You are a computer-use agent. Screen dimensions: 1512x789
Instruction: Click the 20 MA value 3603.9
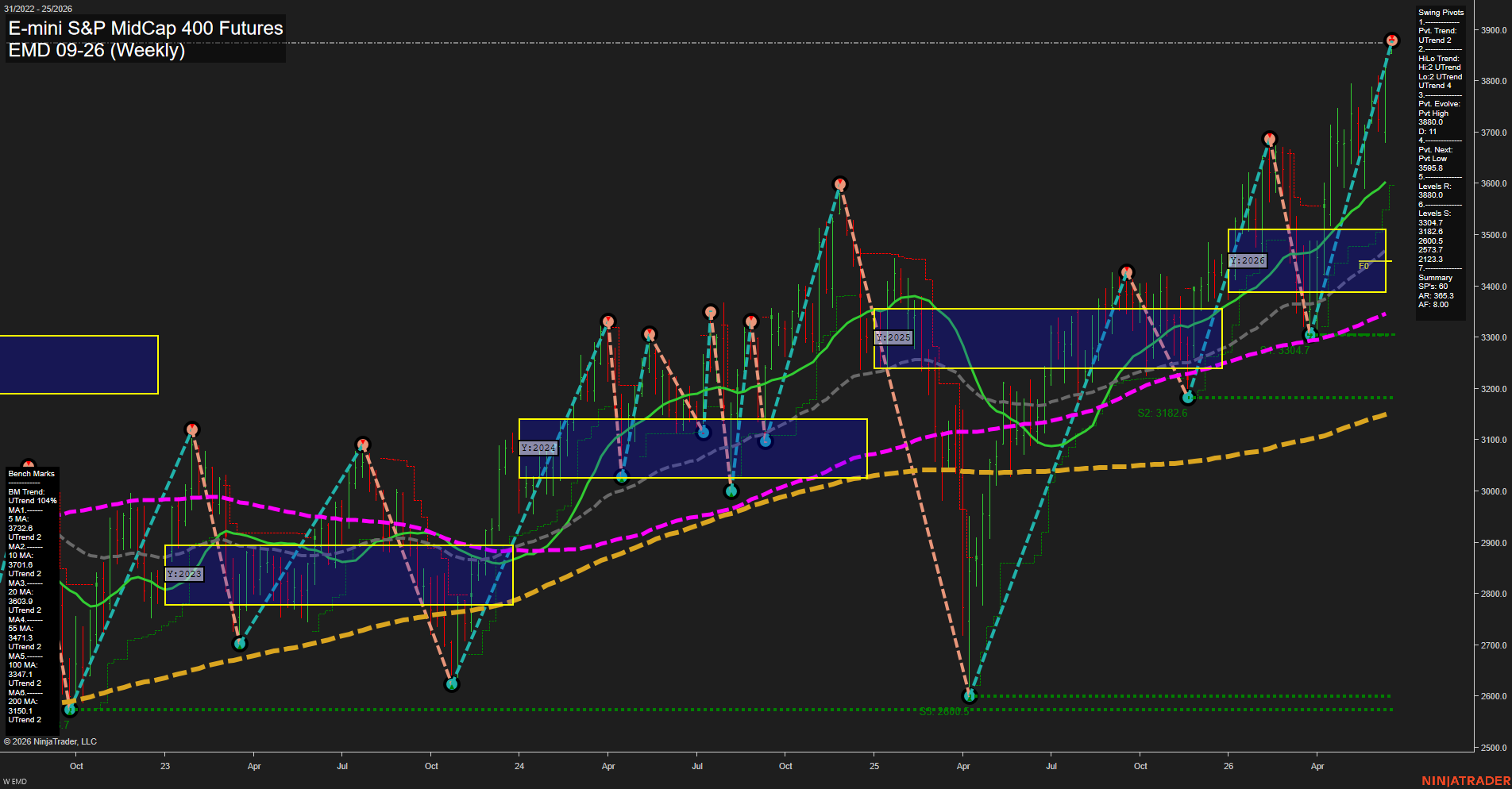click(x=21, y=601)
